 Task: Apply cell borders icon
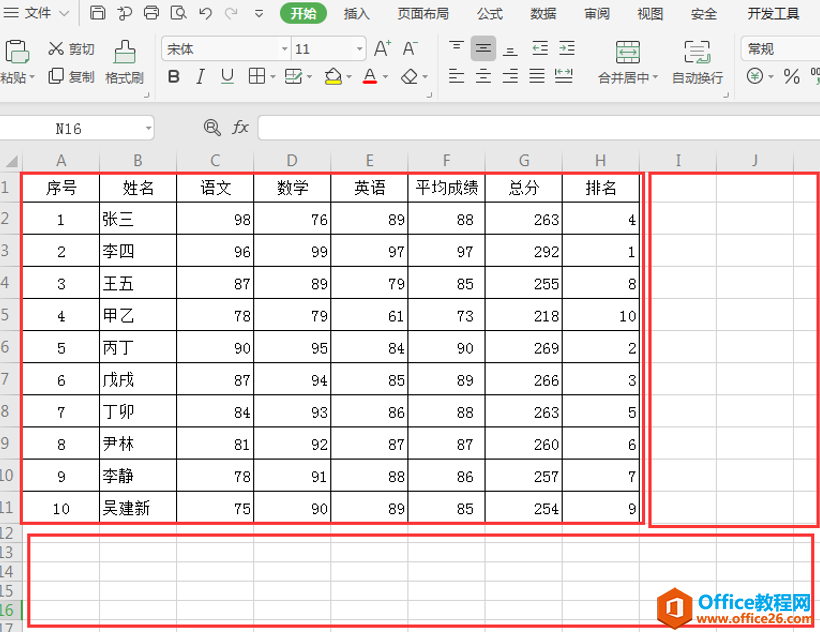click(257, 76)
